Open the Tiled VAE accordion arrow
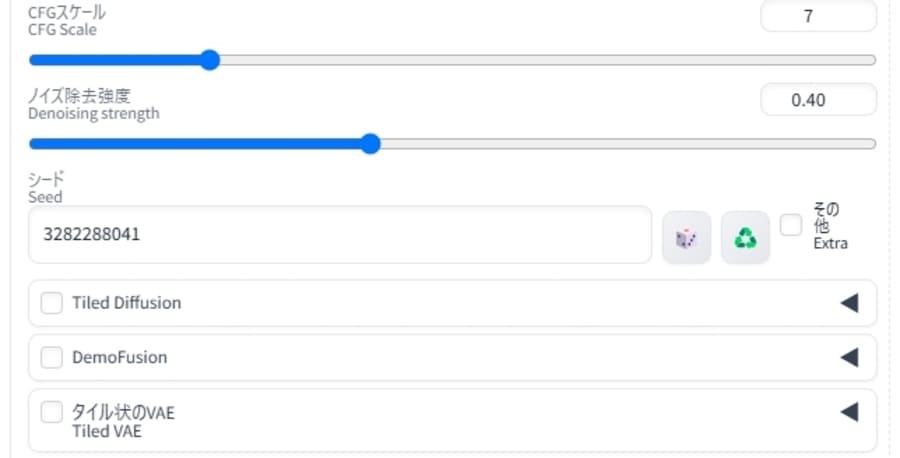Viewport: 900px width, 458px height. (x=849, y=412)
